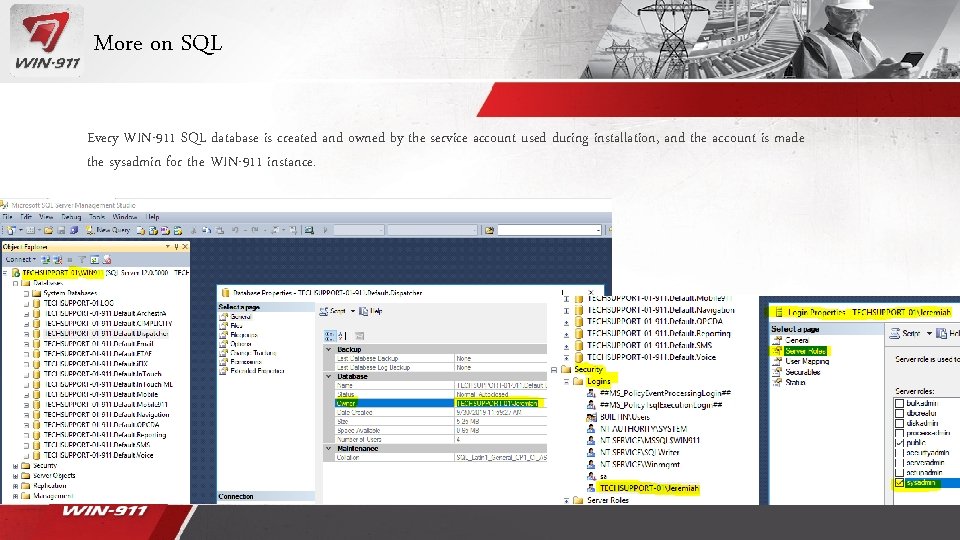This screenshot has width=960, height=540.
Task: Toggle the dbcreator server role checkbox
Action: point(899,413)
